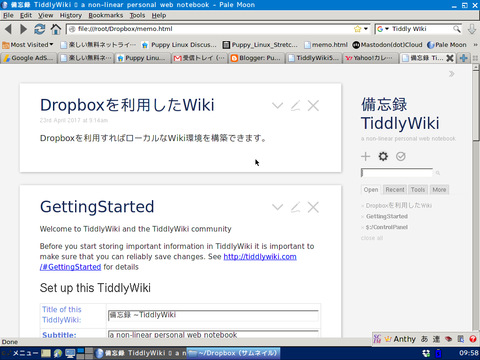Click the sidebar search input field
480x360 pixels.
point(397,173)
